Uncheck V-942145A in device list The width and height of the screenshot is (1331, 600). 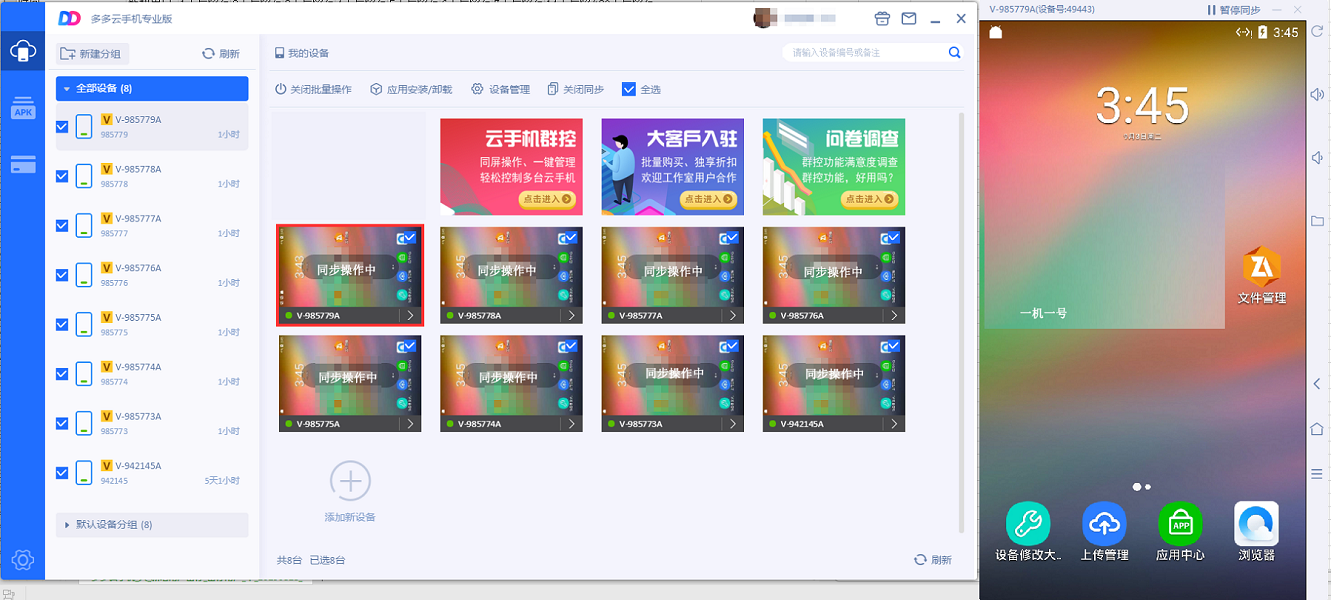(x=63, y=473)
